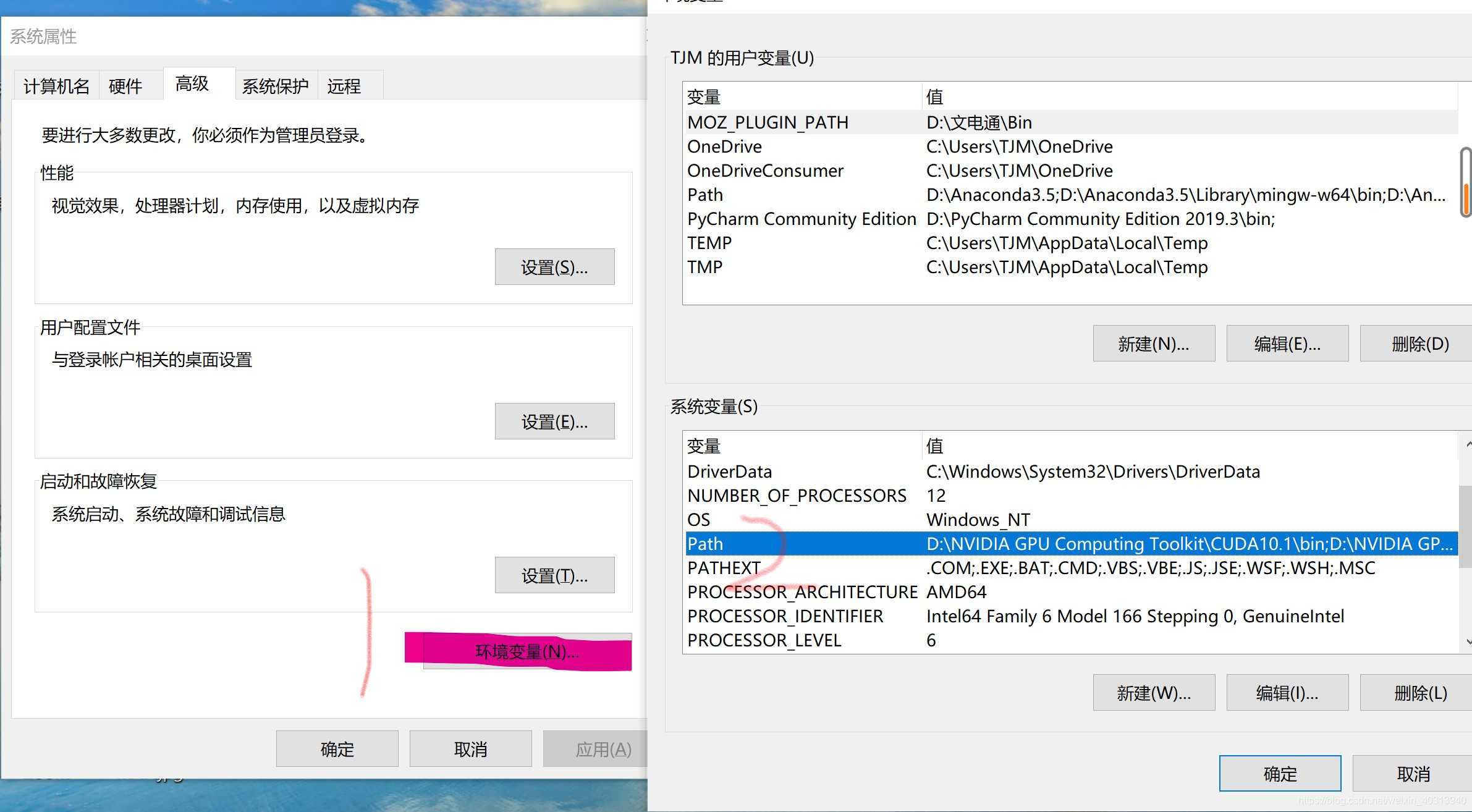
Task: Select the PROCESSOR_ARCHITECTURE system variable row
Action: pos(1072,592)
